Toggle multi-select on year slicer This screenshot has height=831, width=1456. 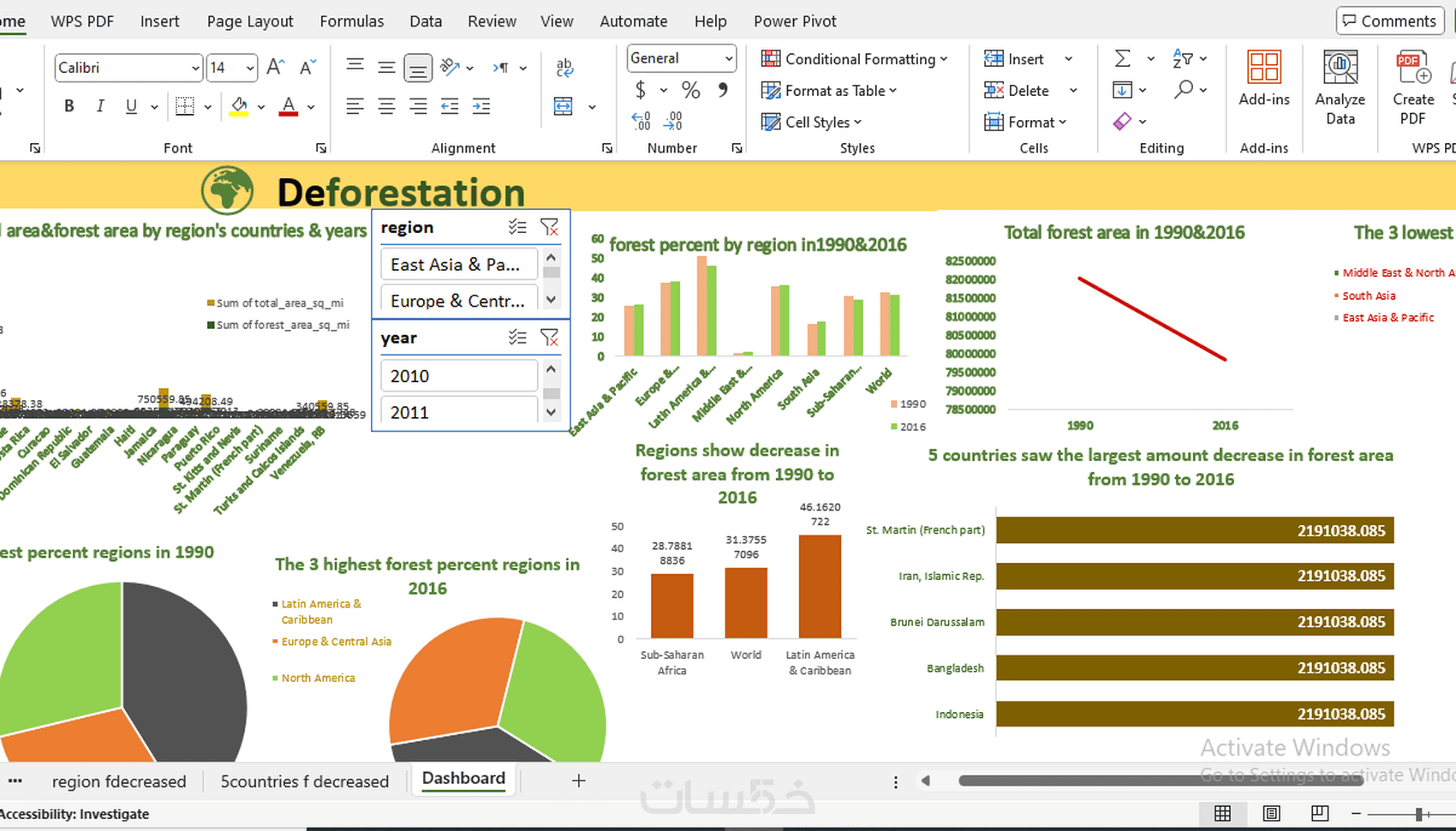pos(517,338)
